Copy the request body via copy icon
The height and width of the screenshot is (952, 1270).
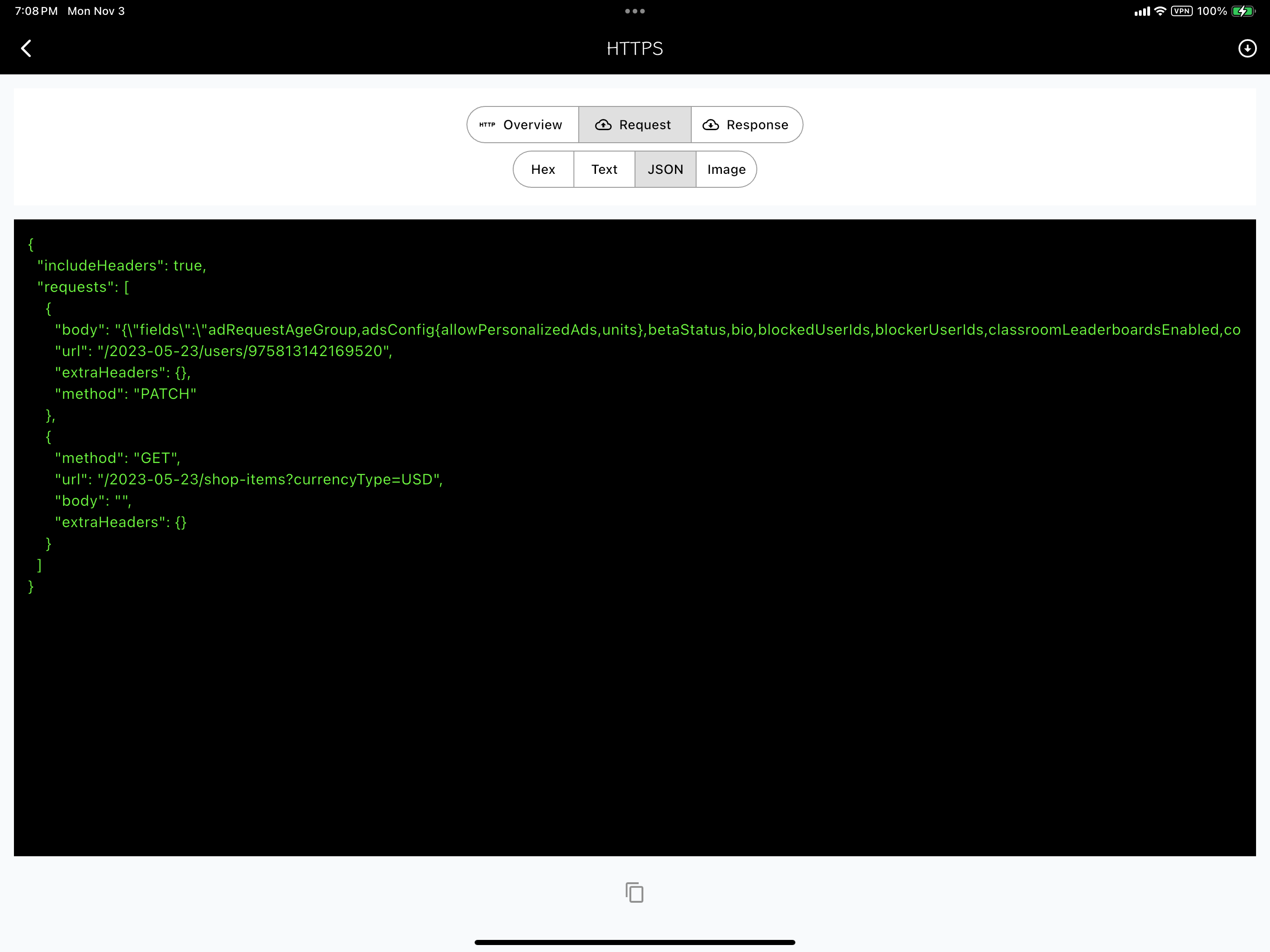[x=634, y=892]
